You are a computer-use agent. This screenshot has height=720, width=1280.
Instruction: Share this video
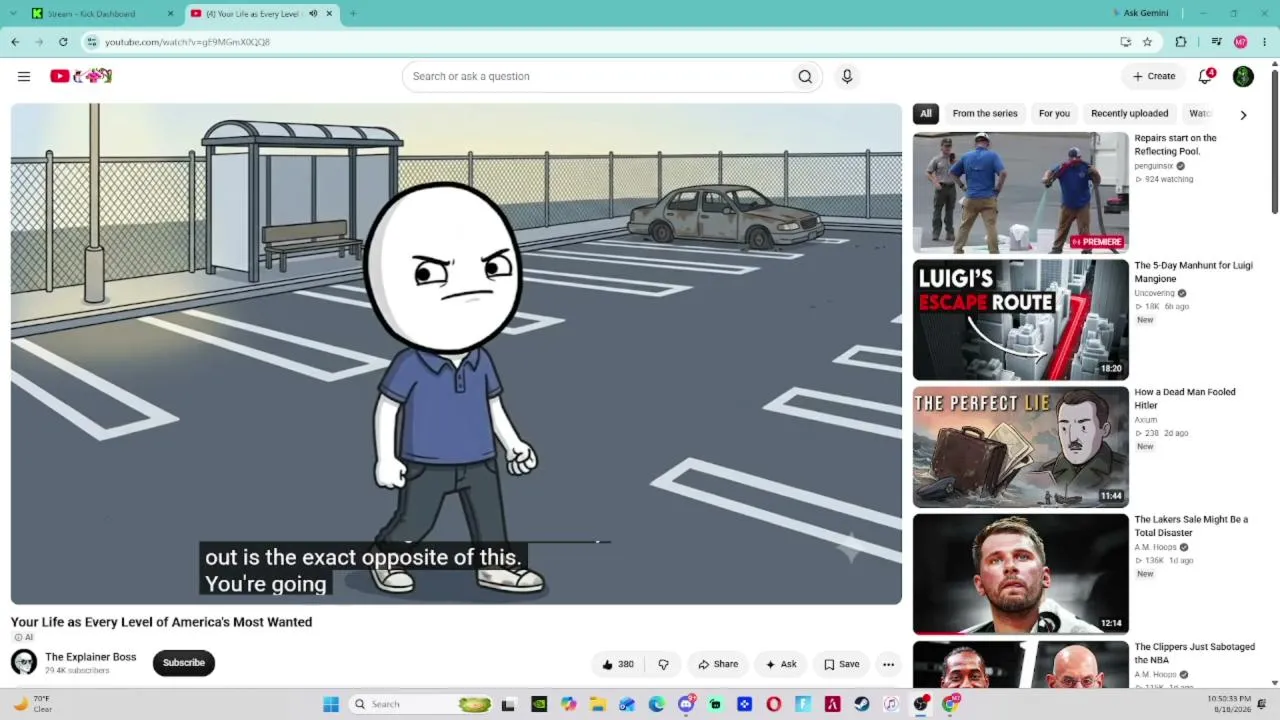[718, 664]
